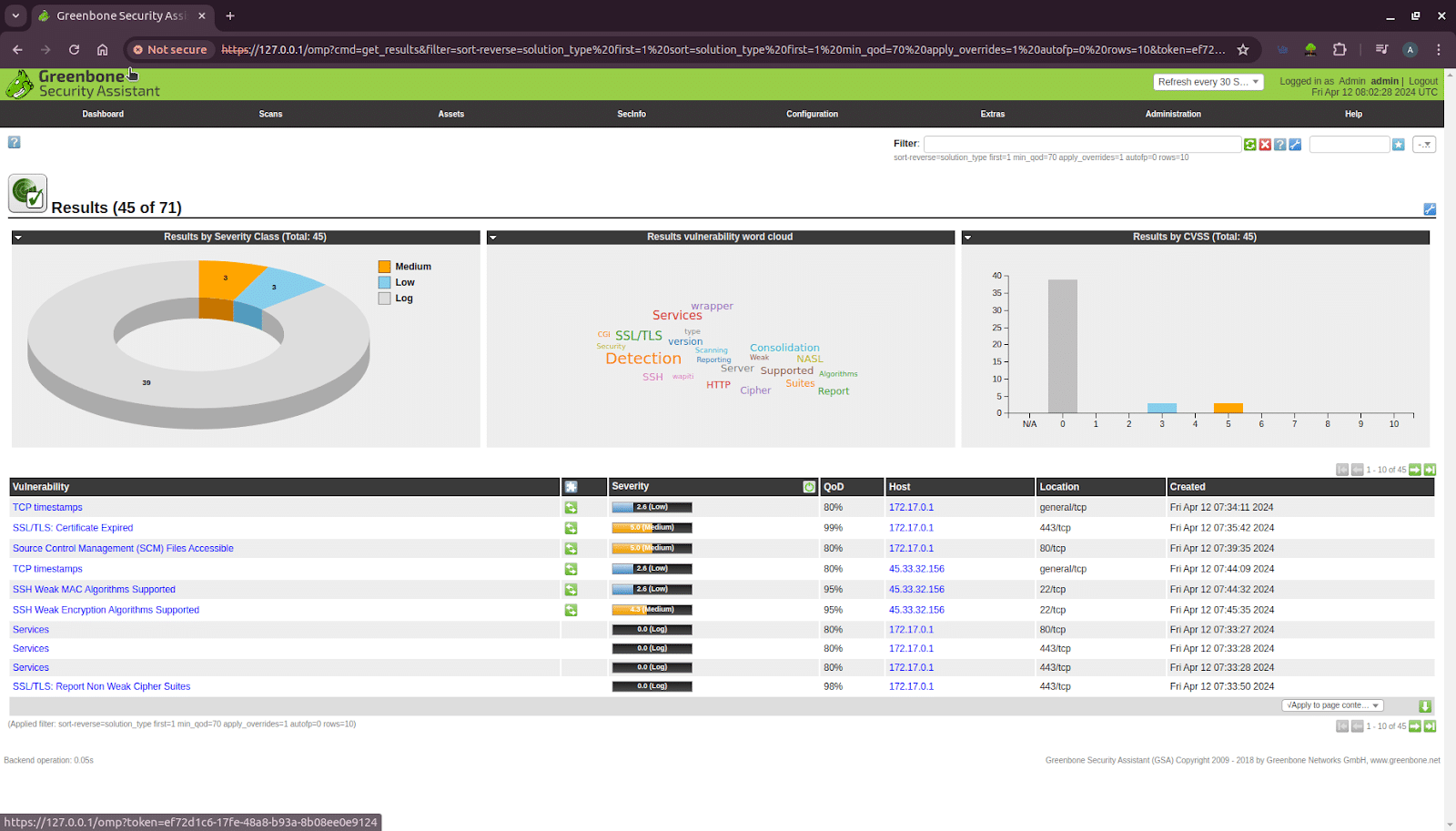Screen dimensions: 1456x831
Task: Open the SecInfo menu
Action: (x=632, y=114)
